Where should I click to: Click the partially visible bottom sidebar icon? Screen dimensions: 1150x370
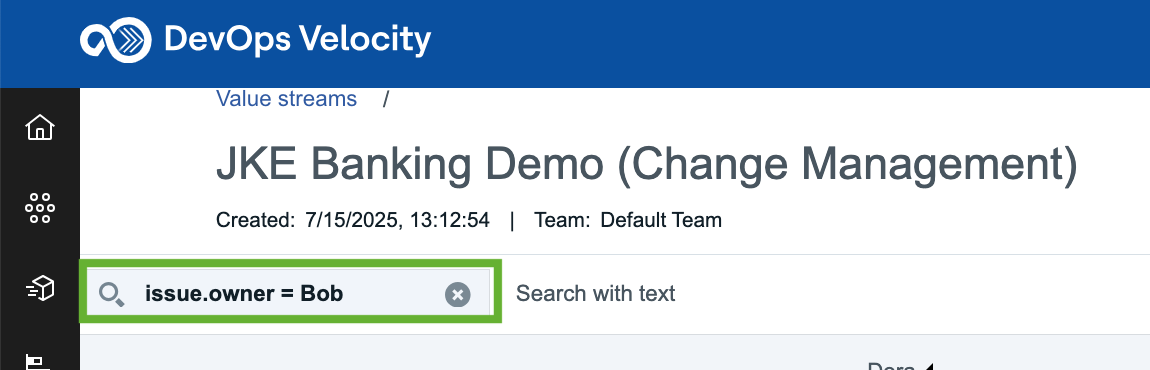pos(37,362)
